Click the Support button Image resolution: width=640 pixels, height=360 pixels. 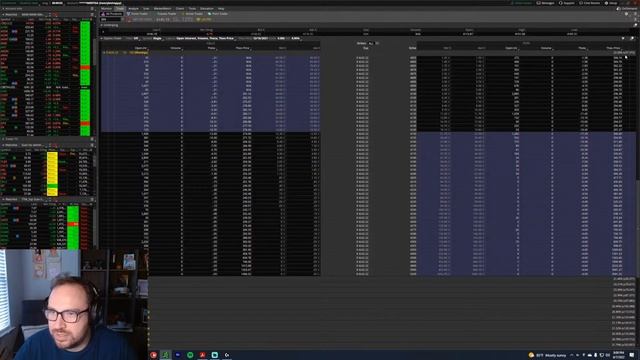(x=567, y=3)
